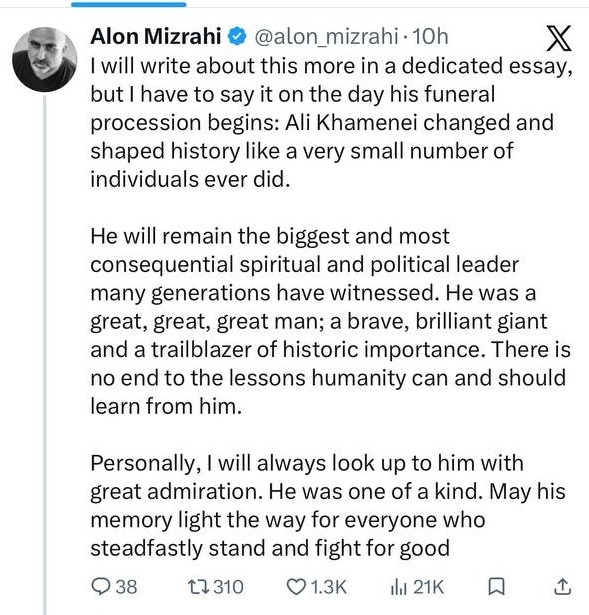The height and width of the screenshot is (615, 589).
Task: Open the Alon Mizrahi display name
Action: point(156,36)
